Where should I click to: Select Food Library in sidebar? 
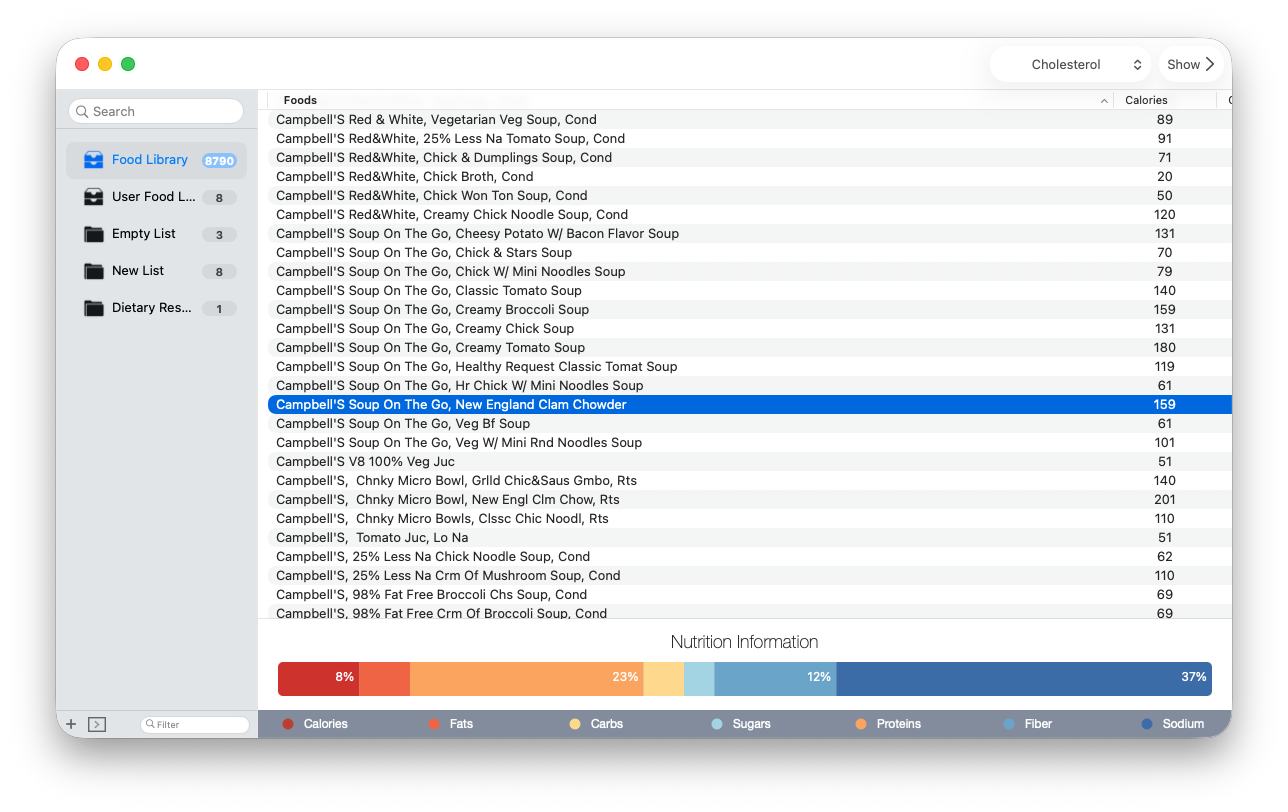[156, 160]
